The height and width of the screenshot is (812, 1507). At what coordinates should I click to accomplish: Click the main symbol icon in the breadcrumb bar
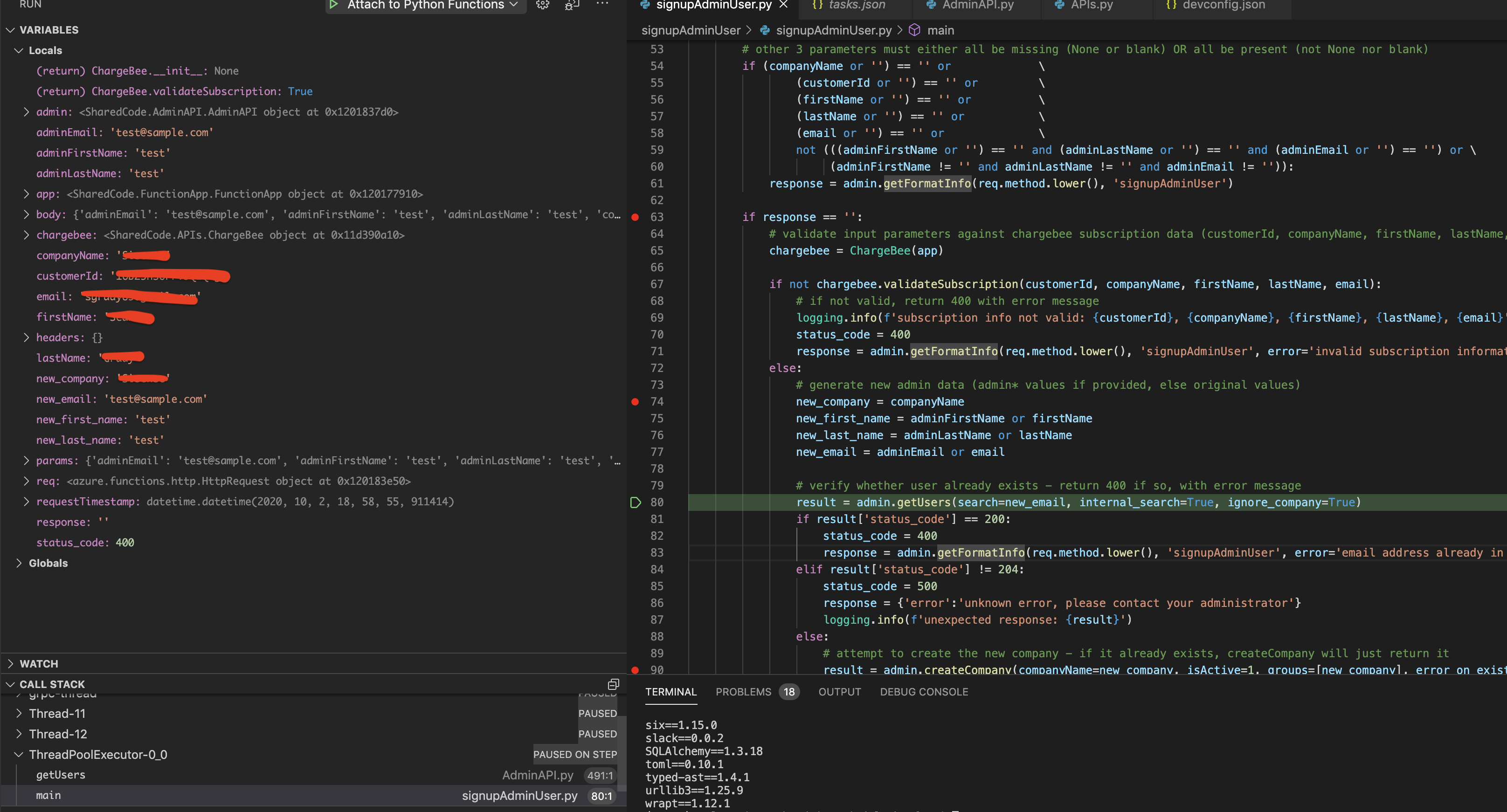pos(914,30)
